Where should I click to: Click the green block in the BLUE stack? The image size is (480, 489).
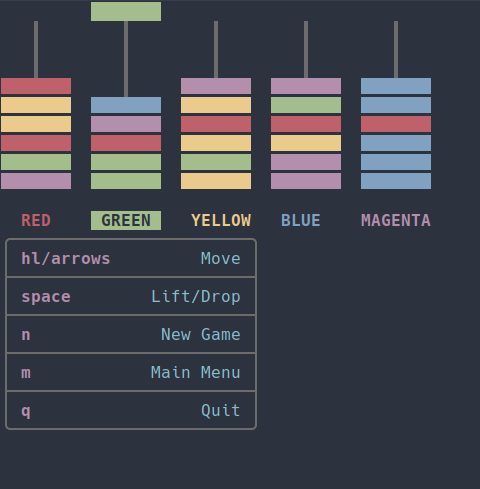(306, 105)
